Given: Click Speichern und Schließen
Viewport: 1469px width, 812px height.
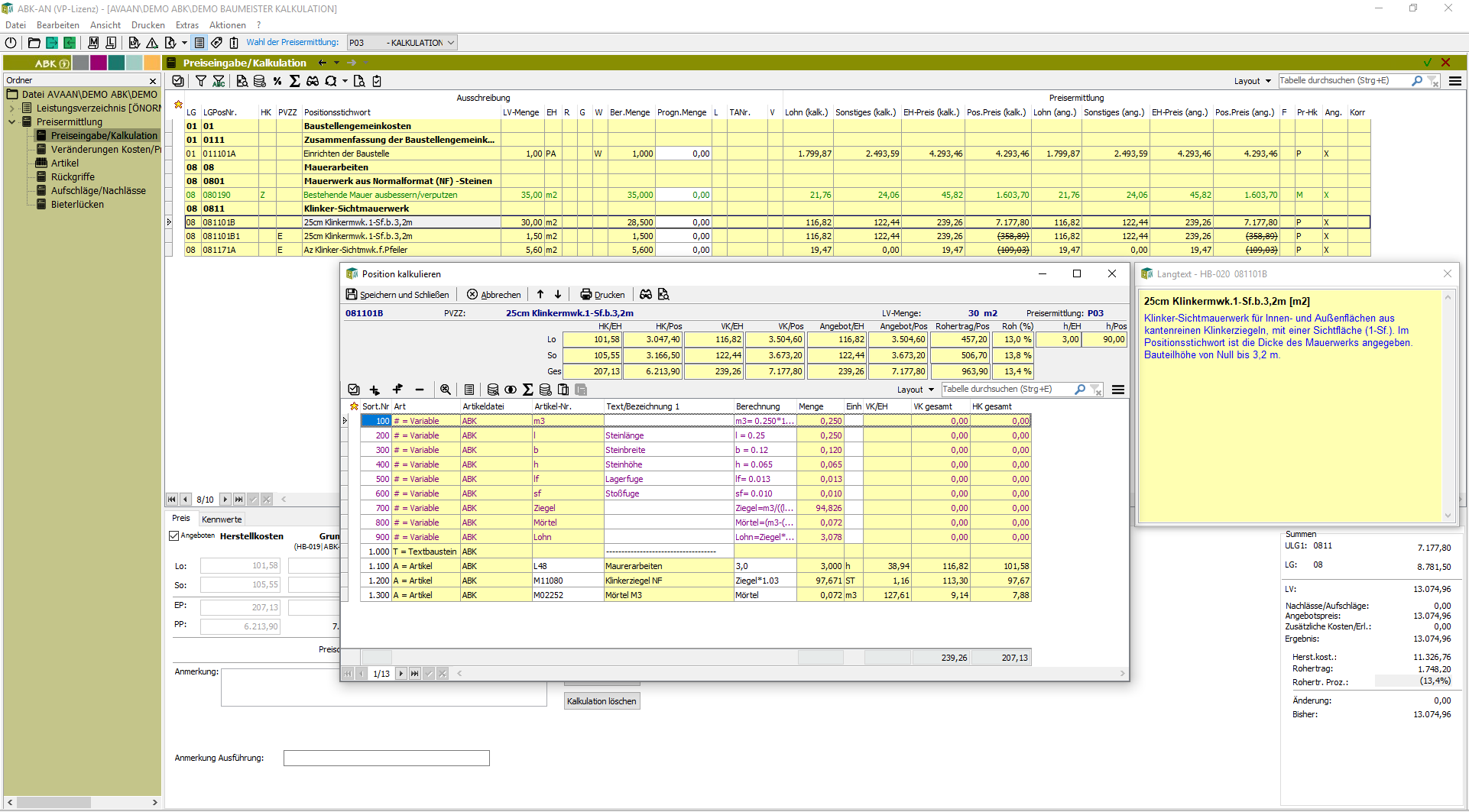Looking at the screenshot, I should (x=397, y=295).
